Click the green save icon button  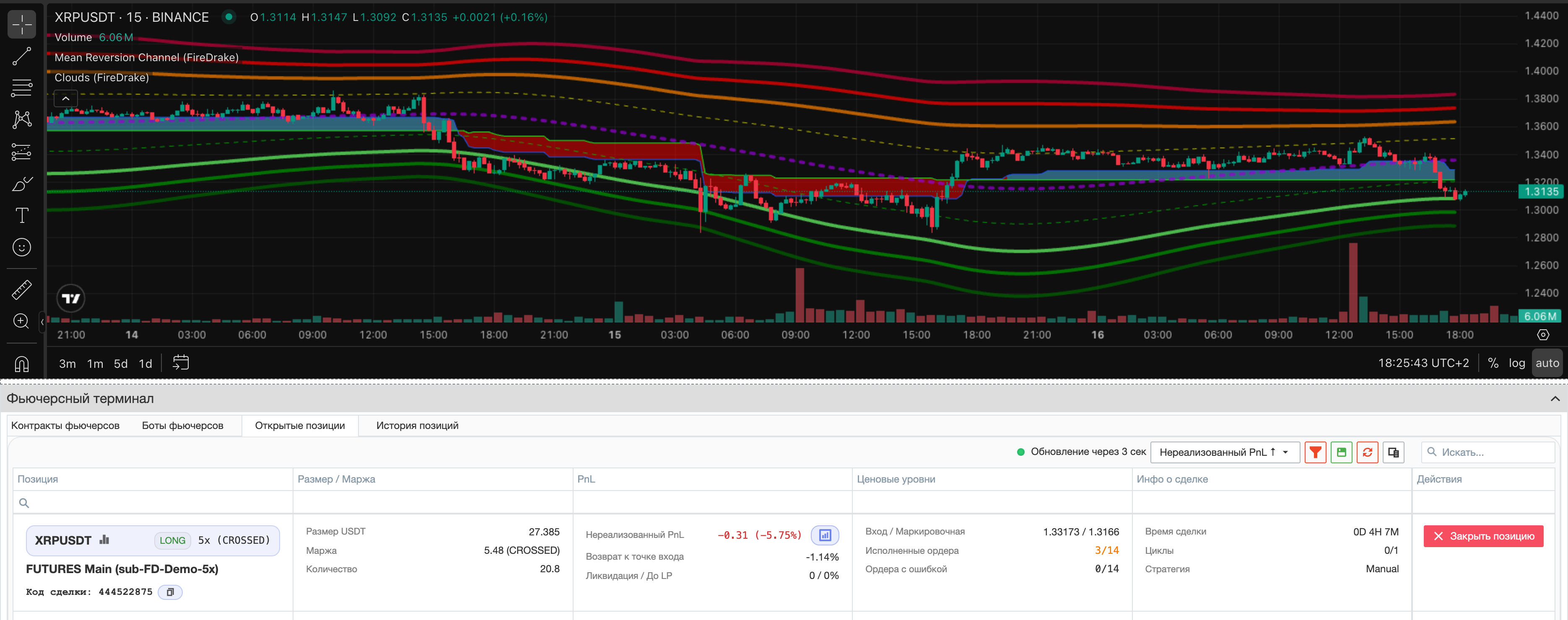[1342, 452]
